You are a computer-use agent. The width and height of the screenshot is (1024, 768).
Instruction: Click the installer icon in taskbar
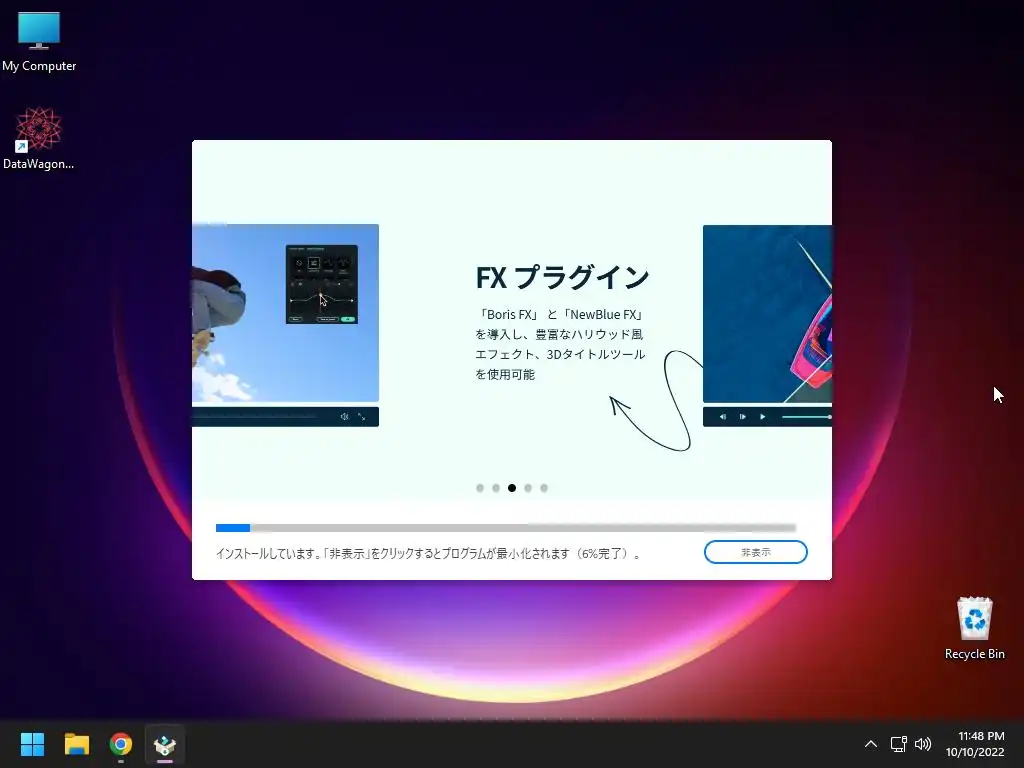tap(165, 744)
